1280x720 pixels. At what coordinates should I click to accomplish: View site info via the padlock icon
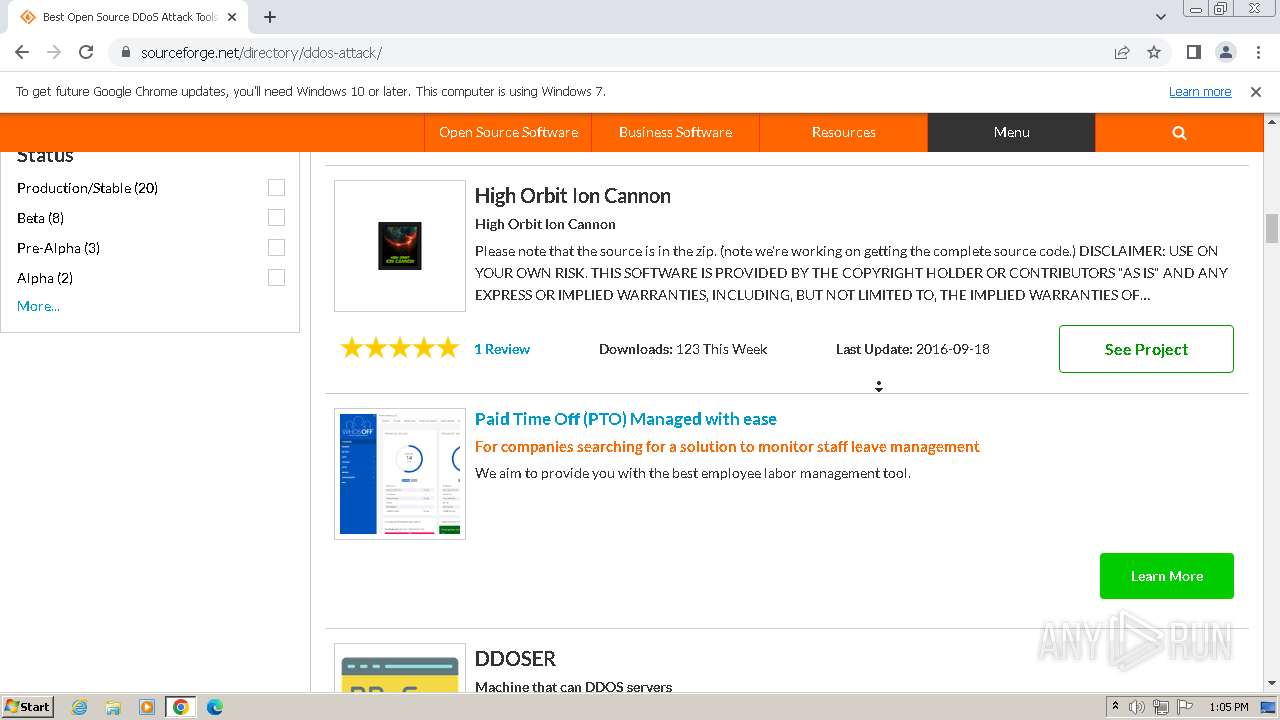125,52
